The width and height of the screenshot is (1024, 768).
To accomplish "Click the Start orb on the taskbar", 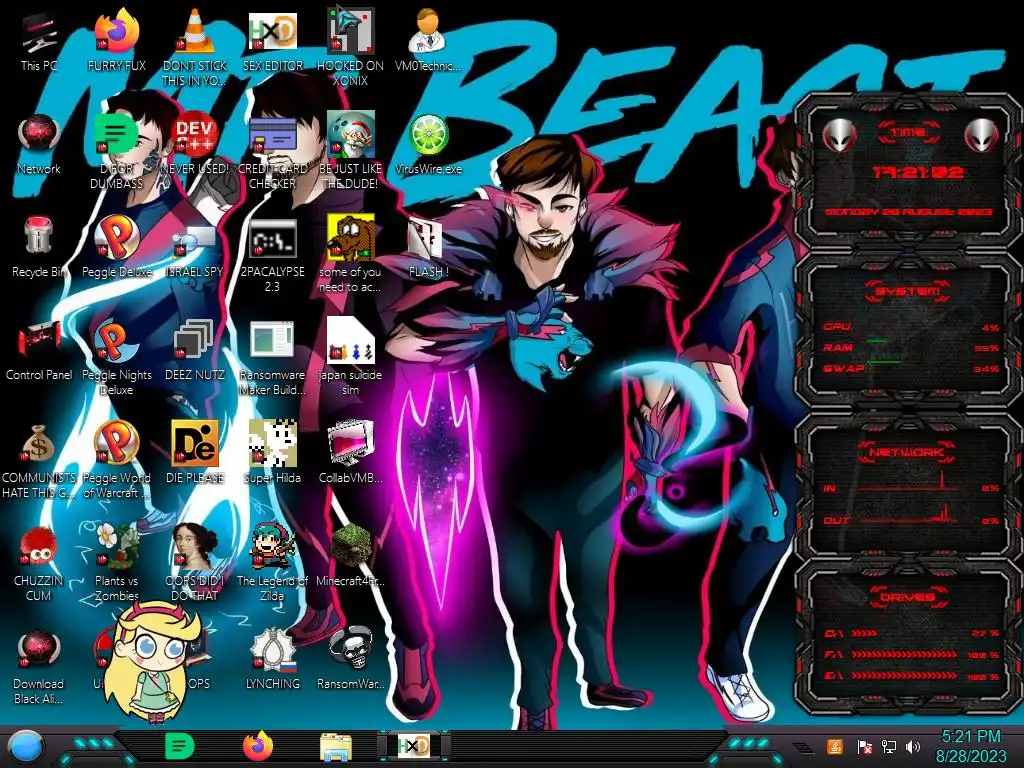I will (25, 747).
